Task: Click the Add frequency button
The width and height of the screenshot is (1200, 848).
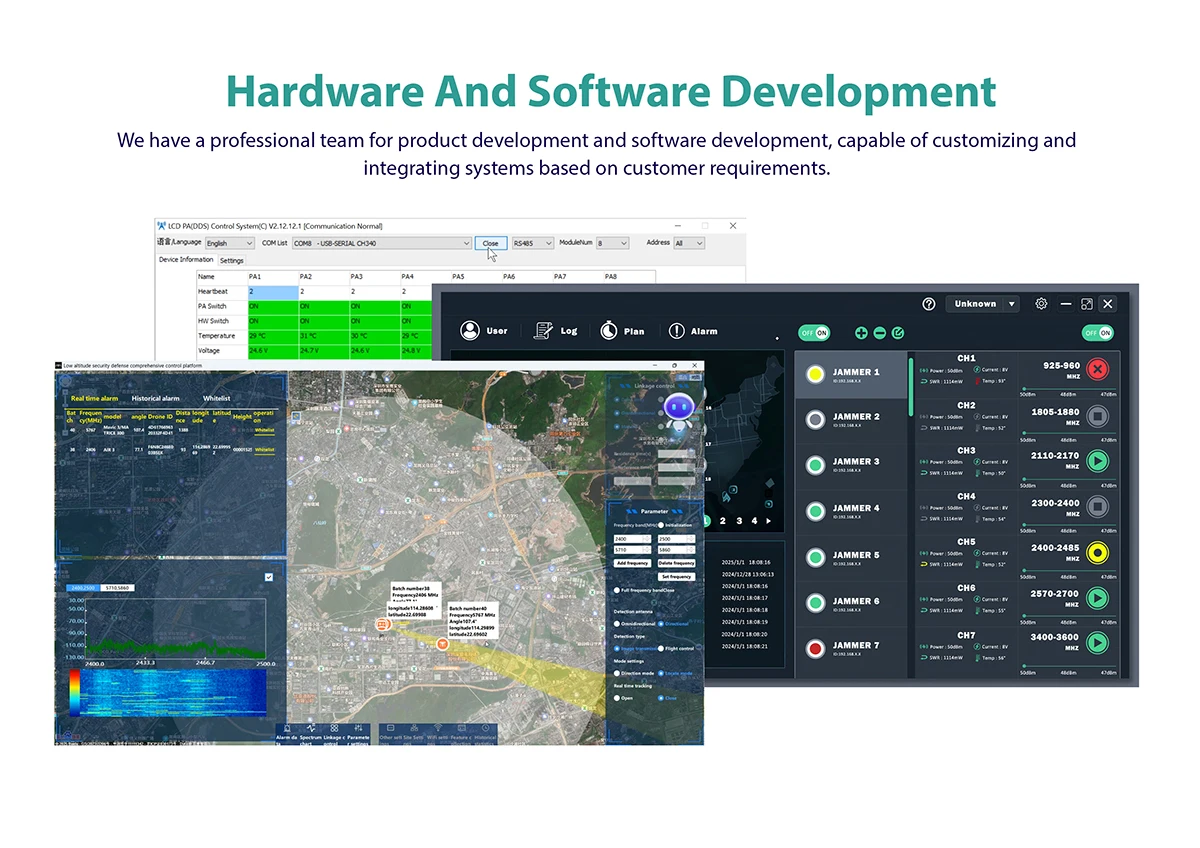Action: pos(631,563)
